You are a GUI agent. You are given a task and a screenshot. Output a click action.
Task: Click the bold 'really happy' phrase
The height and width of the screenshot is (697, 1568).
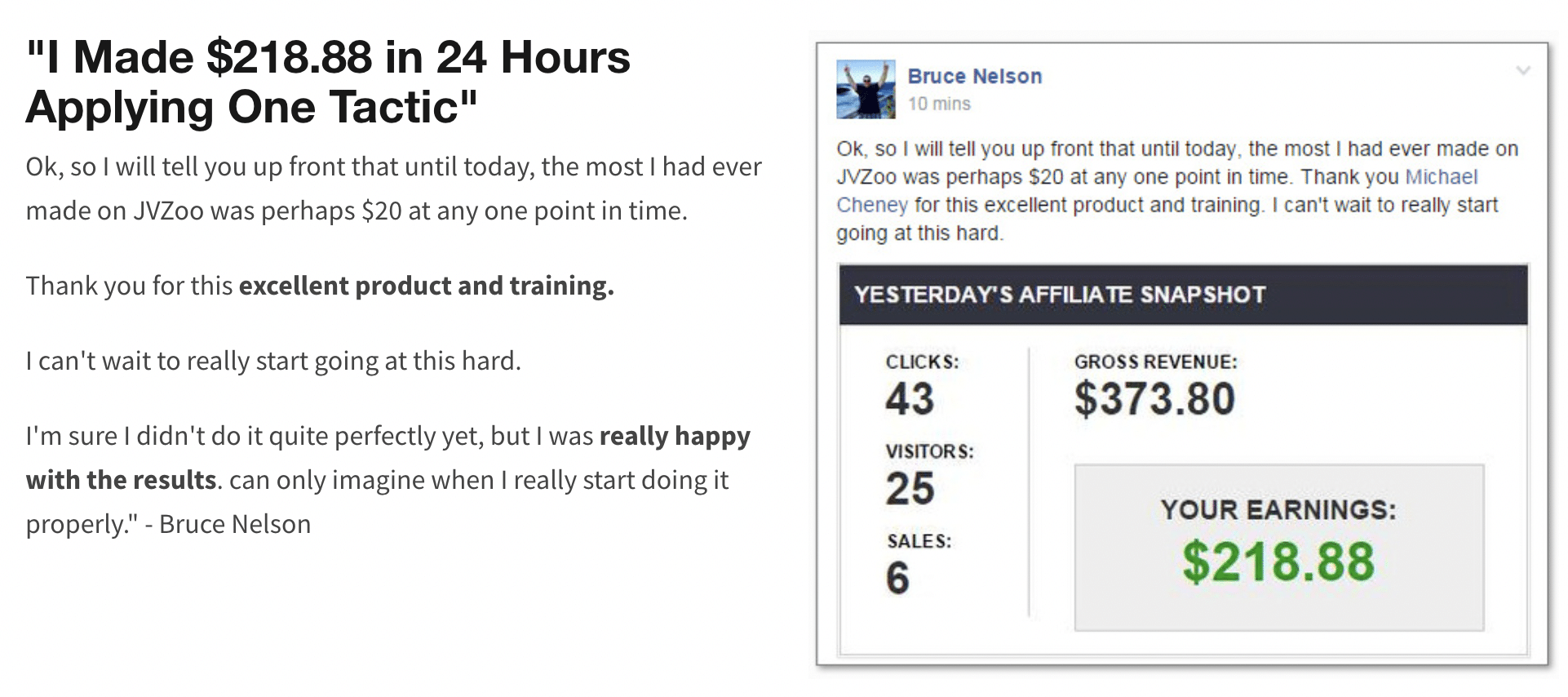675,437
